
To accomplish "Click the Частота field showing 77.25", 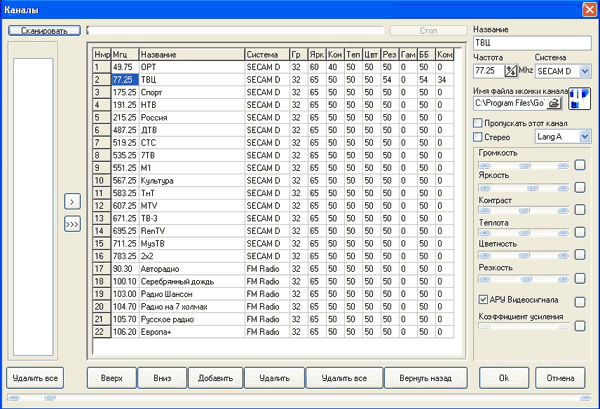I will 489,71.
